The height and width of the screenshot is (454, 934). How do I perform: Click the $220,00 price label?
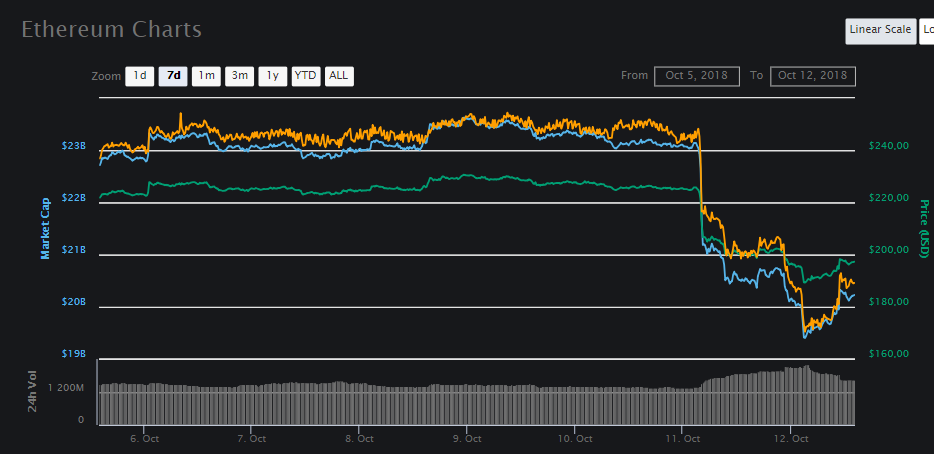pyautogui.click(x=889, y=198)
